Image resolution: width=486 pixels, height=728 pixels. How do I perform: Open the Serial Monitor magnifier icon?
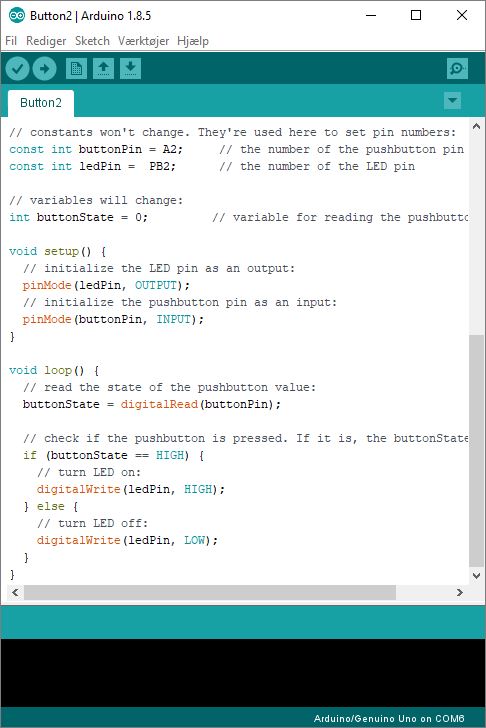(457, 69)
